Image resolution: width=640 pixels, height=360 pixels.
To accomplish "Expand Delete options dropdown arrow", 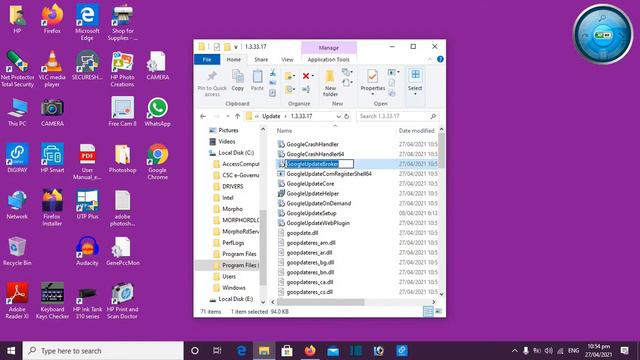I will (x=313, y=76).
